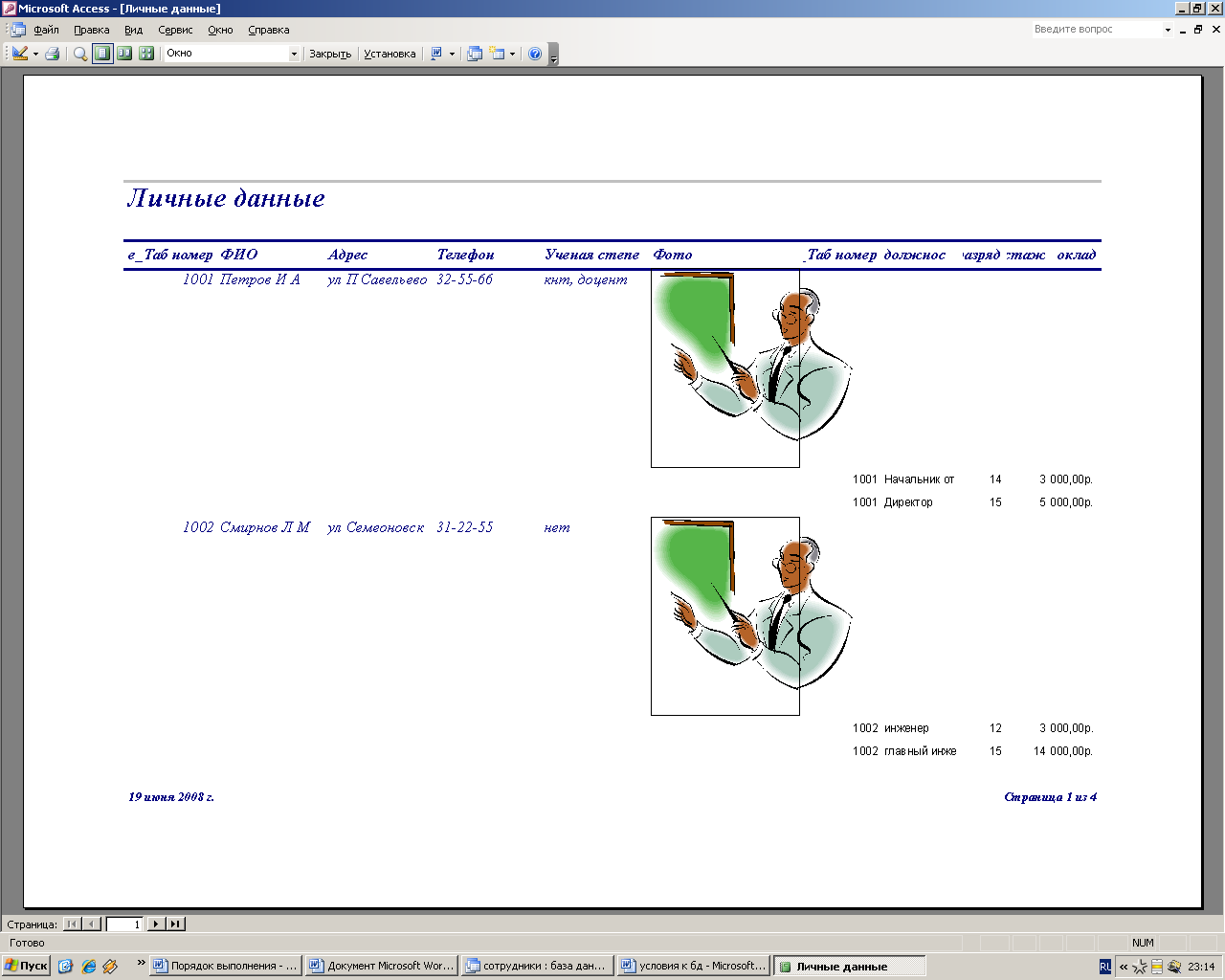Click the report control icon in menu bar

tap(17, 30)
